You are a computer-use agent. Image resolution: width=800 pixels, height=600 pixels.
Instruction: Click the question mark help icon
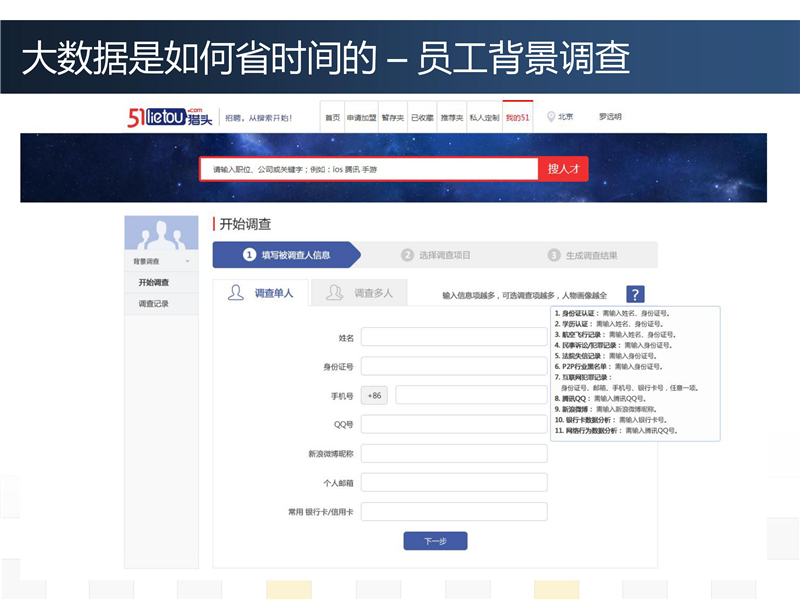coord(636,294)
